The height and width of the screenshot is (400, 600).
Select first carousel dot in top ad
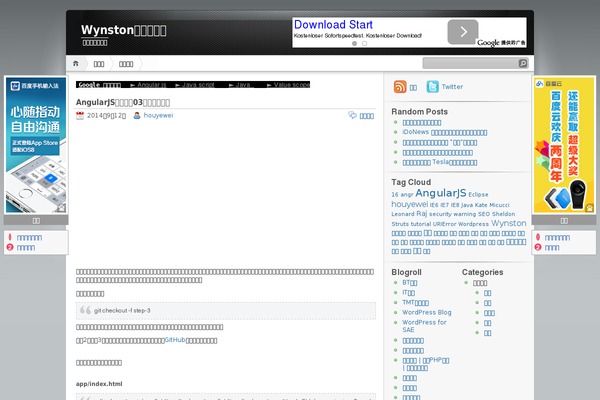click(354, 43)
